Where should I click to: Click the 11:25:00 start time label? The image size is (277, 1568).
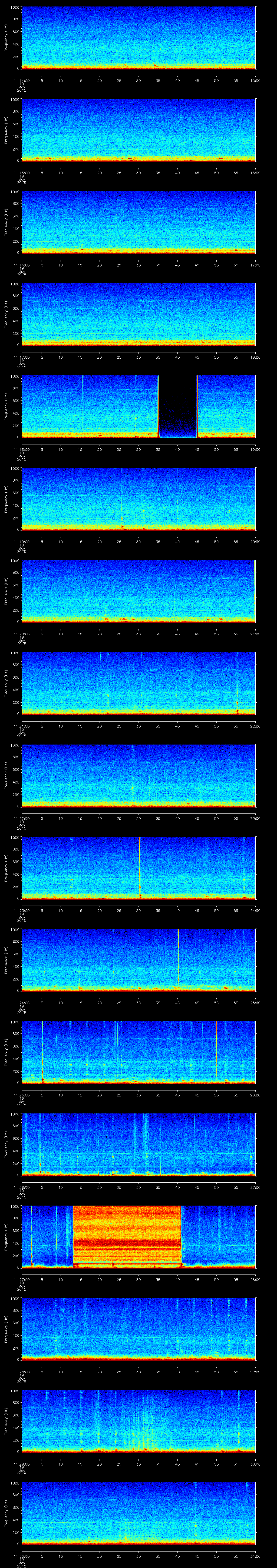21,1095
